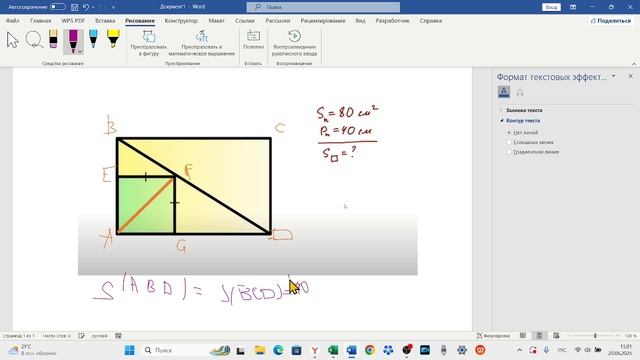Switch to Web Layout view
The width and height of the screenshot is (640, 360).
[x=556, y=336]
